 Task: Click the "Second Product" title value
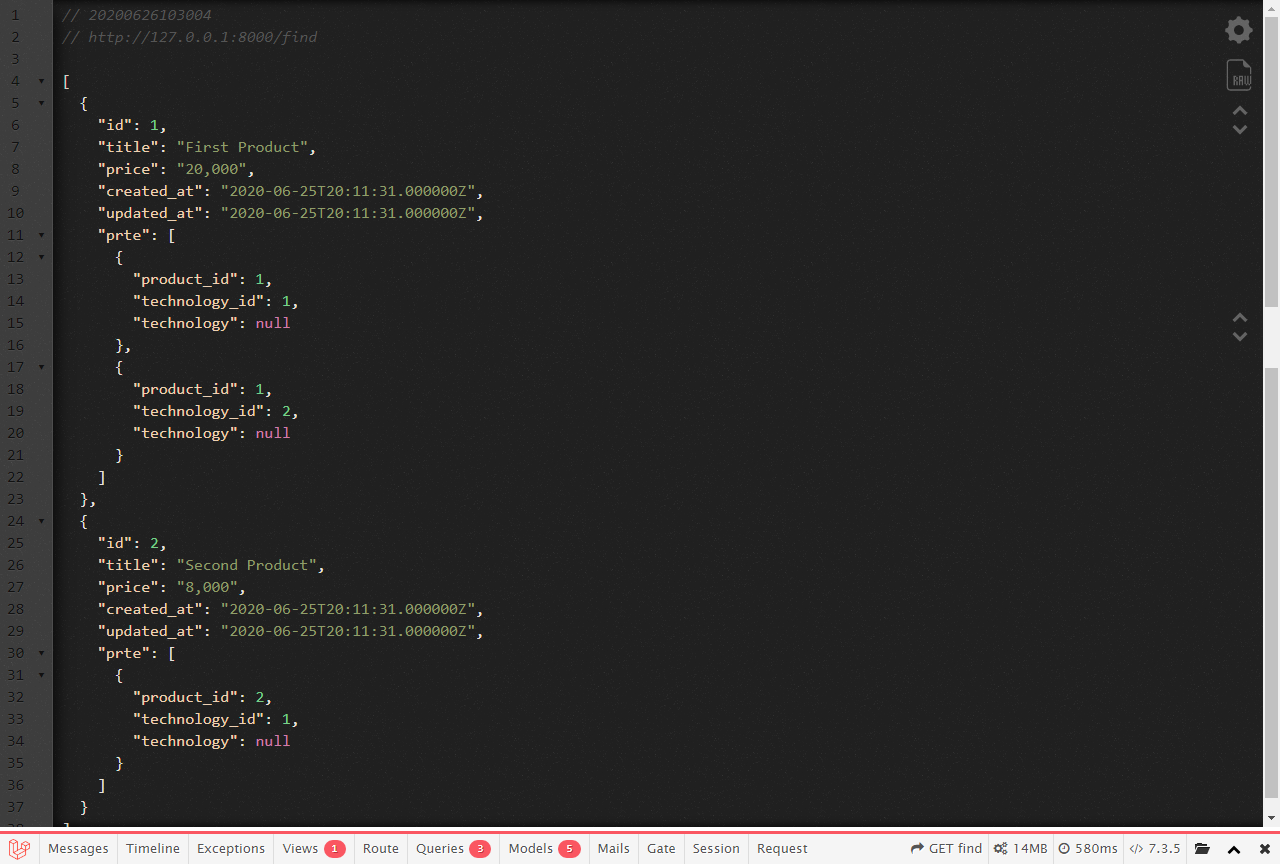(x=247, y=565)
